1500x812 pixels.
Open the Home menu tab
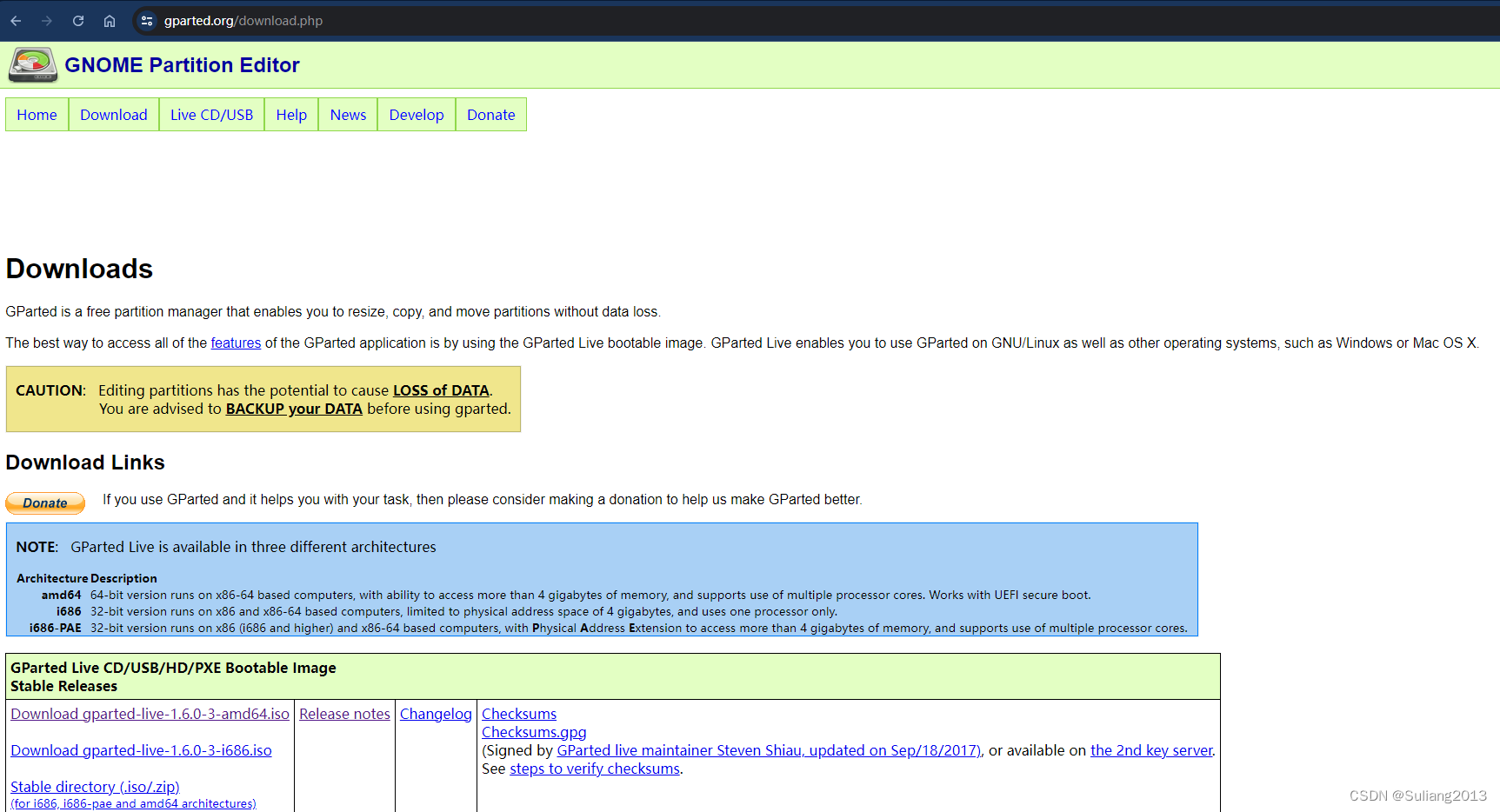37,115
